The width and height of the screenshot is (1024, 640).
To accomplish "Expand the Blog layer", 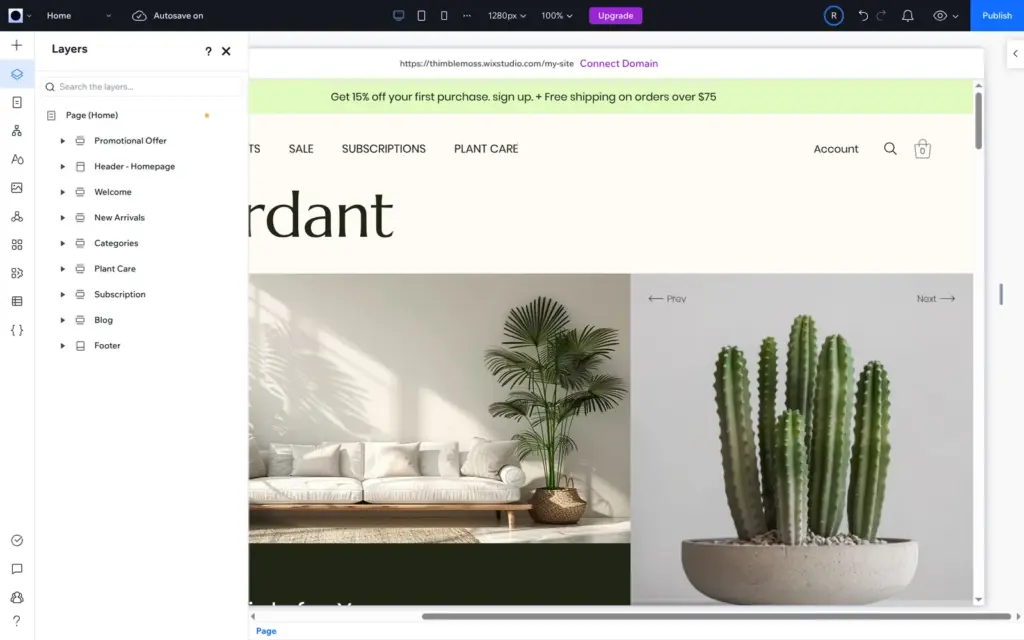I will 63,320.
